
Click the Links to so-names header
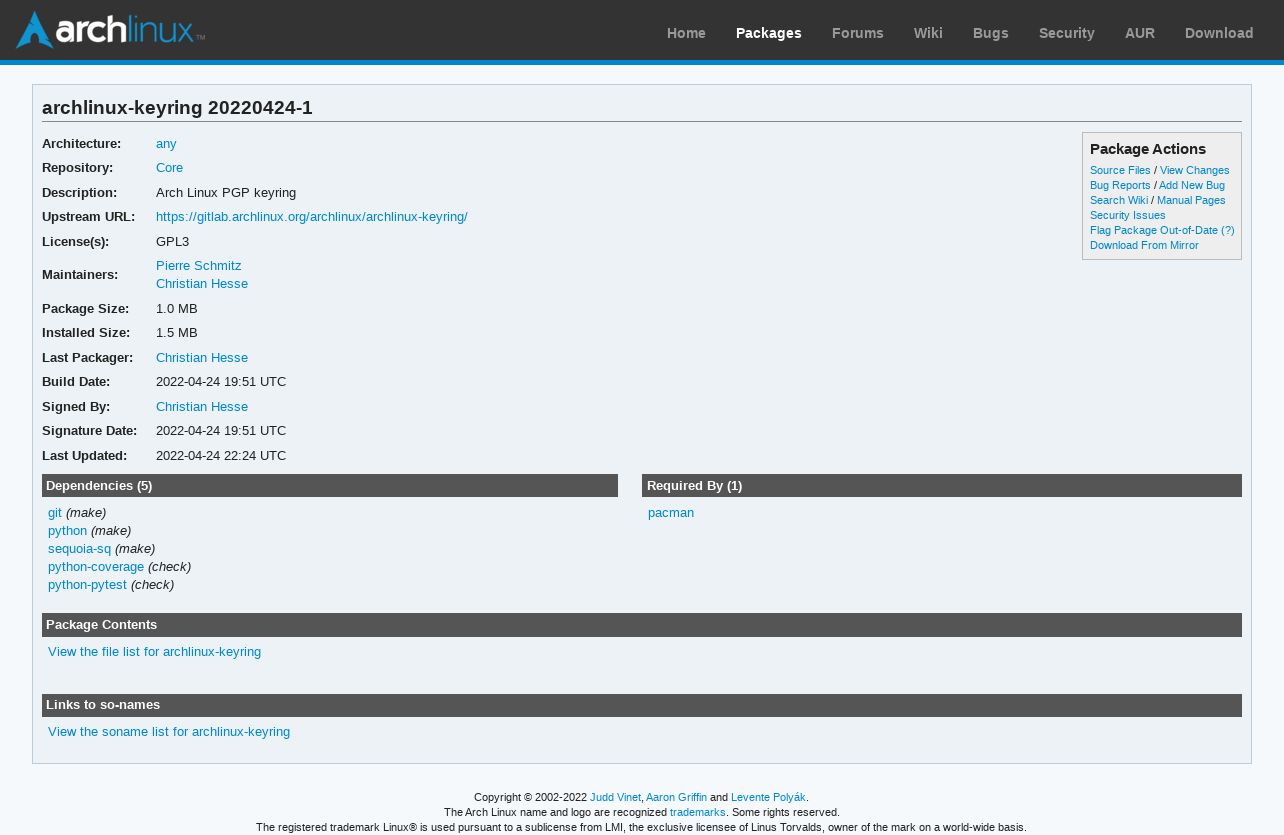pos(642,705)
